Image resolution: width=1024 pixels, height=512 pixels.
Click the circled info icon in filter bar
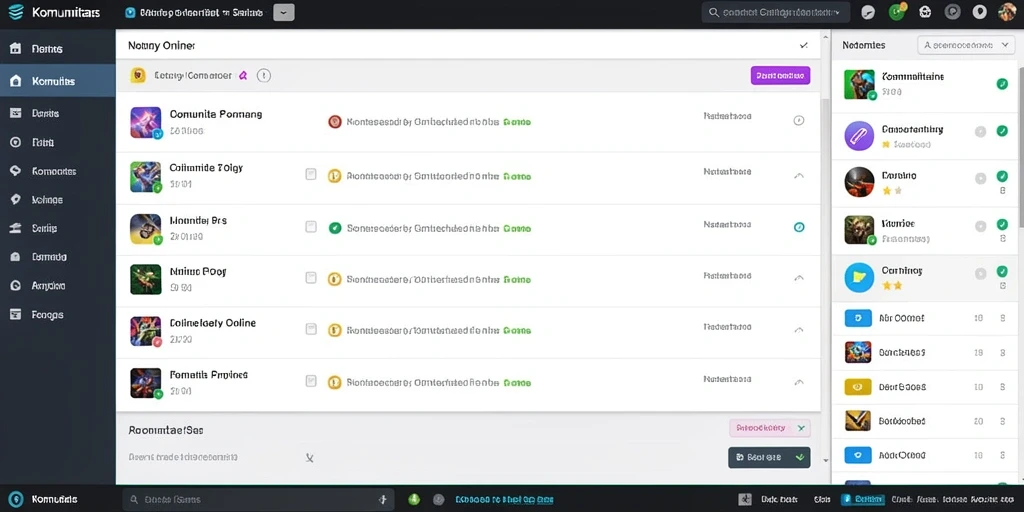pos(264,76)
